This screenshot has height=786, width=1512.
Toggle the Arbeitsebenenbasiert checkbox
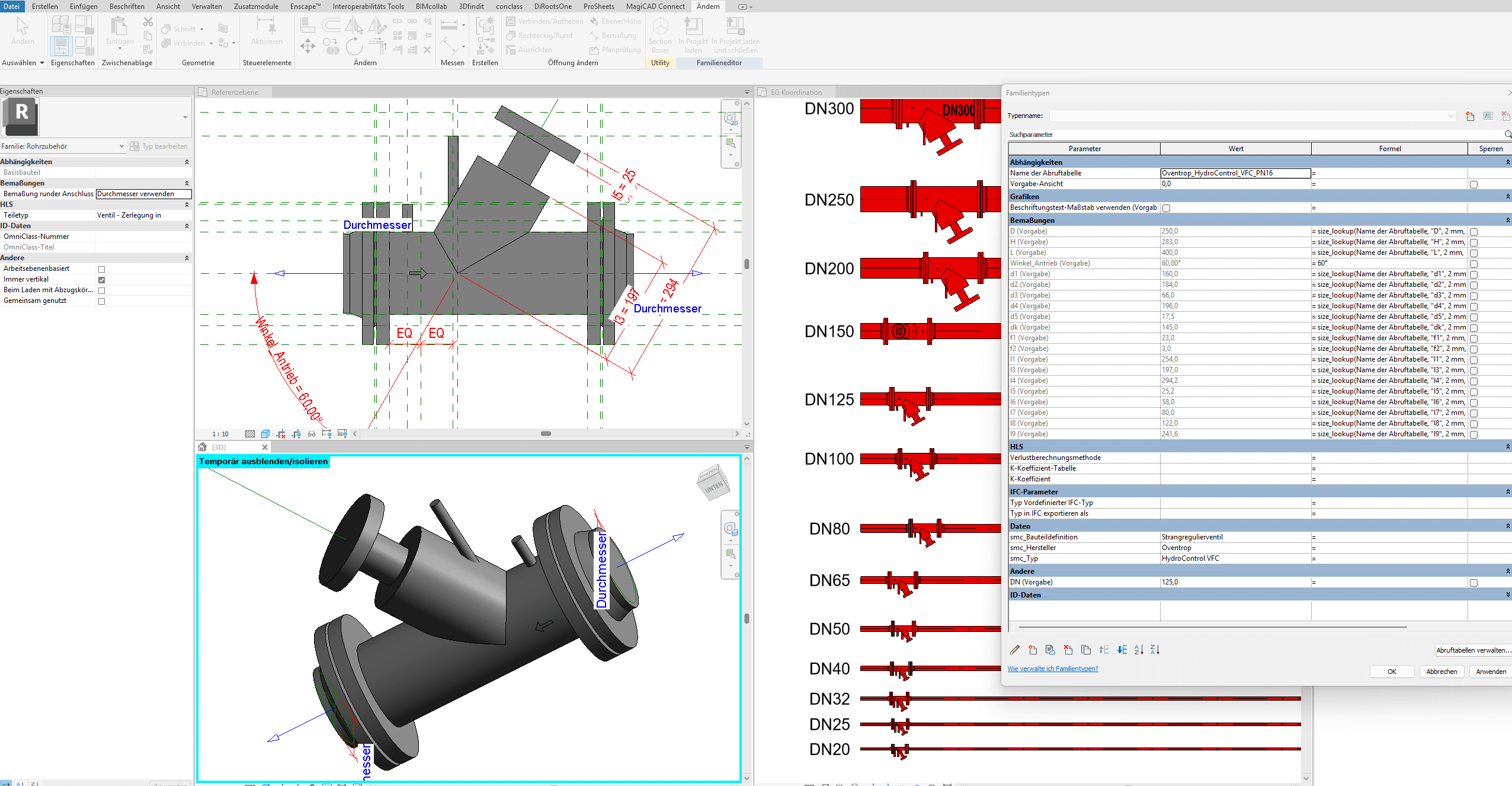coord(101,269)
